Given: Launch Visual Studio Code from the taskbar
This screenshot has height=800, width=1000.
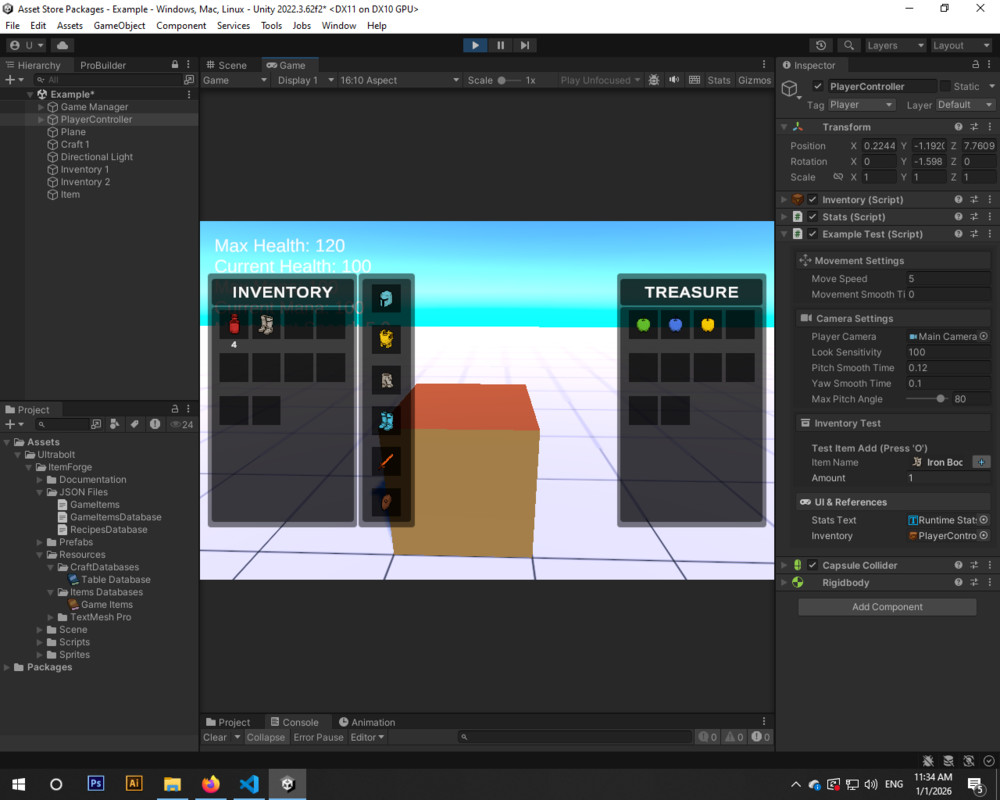Looking at the screenshot, I should point(248,784).
